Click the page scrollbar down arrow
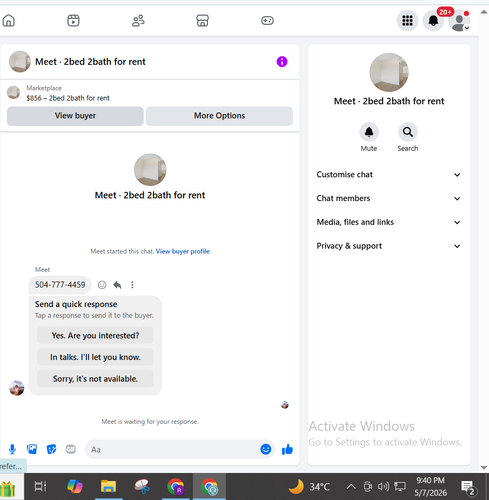The height and width of the screenshot is (500, 489). pos(484,468)
